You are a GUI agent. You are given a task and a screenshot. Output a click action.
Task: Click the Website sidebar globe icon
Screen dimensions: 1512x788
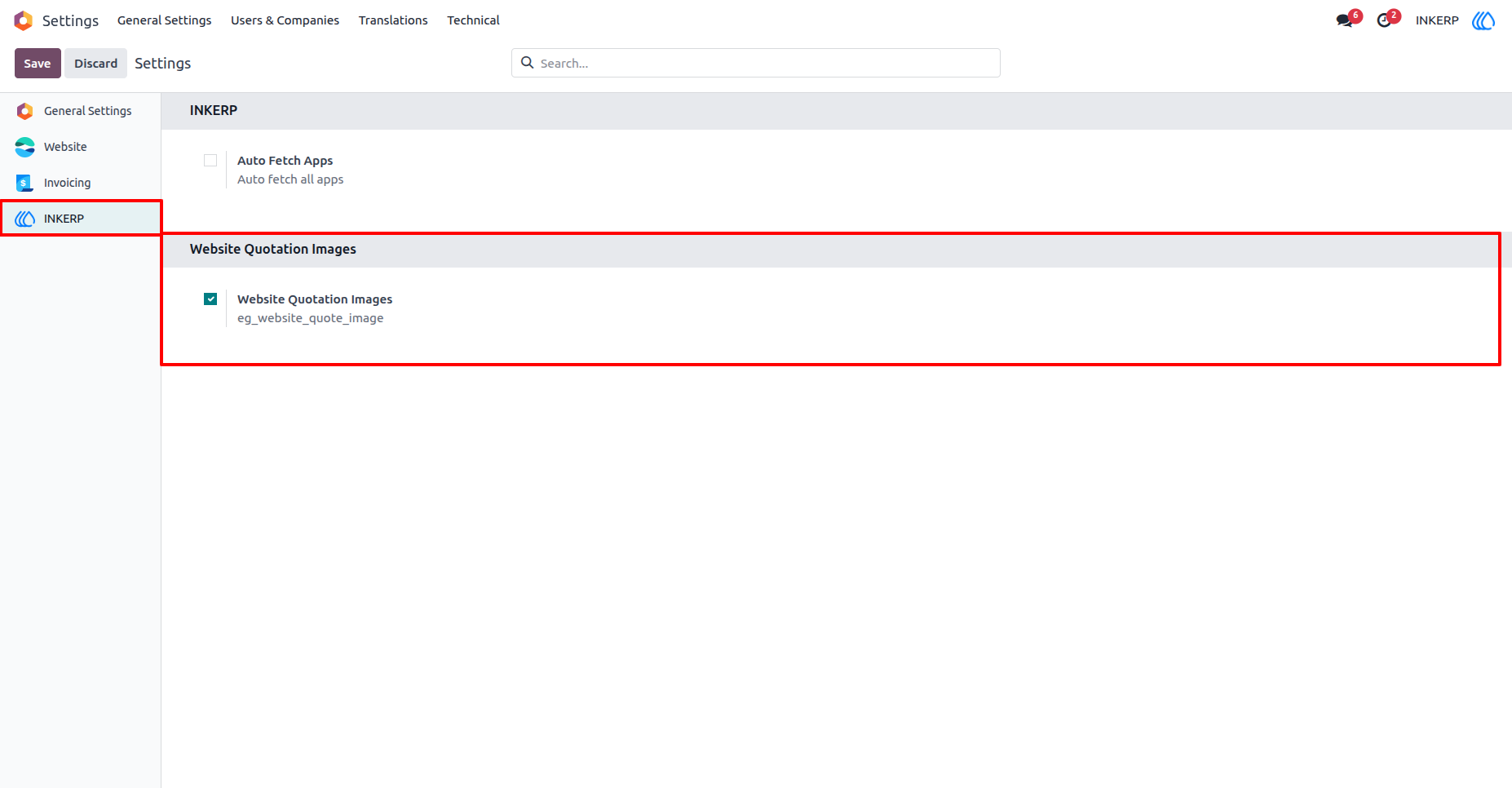(x=25, y=147)
